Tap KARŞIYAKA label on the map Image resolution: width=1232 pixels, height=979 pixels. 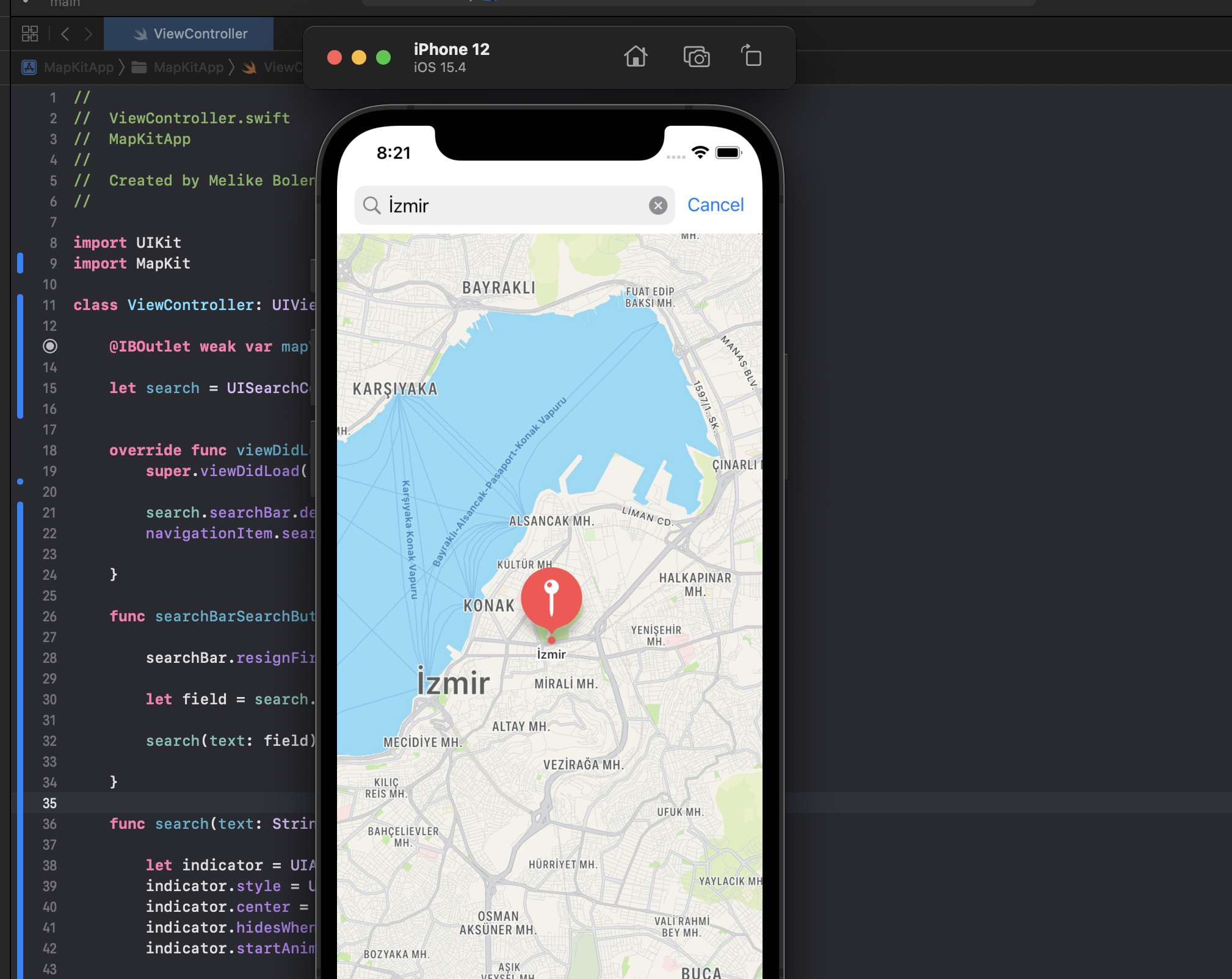pyautogui.click(x=395, y=389)
